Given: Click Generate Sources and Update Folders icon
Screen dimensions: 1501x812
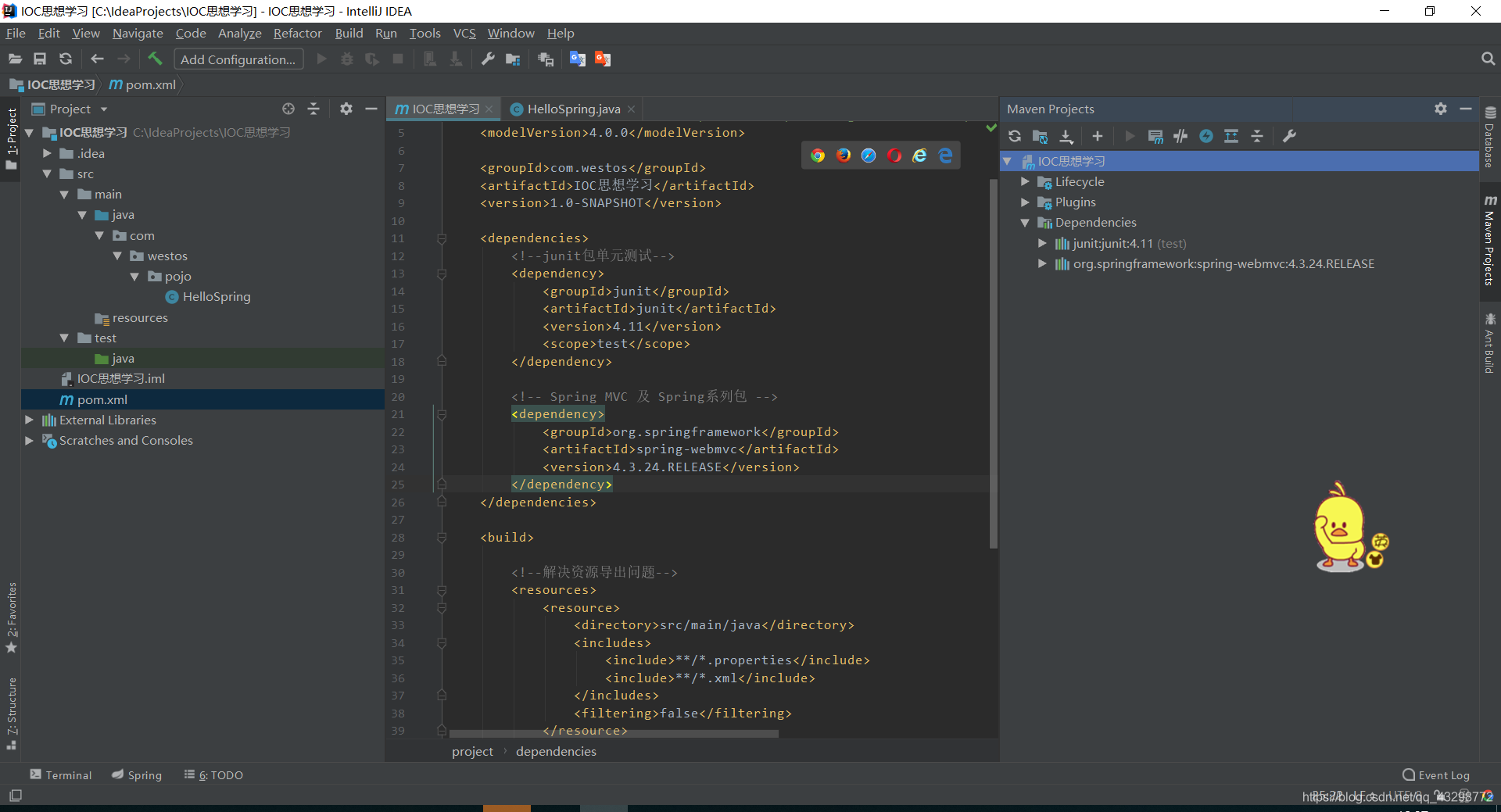Looking at the screenshot, I should 1040,136.
